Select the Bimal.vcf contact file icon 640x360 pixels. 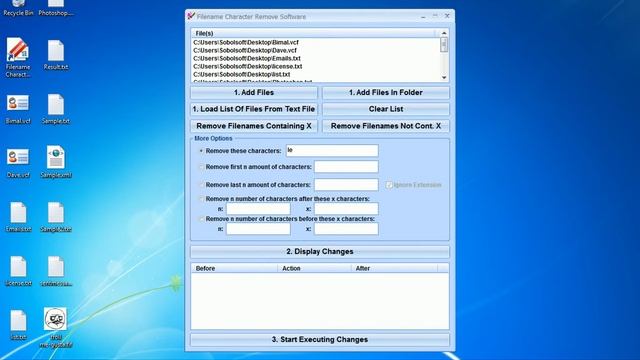point(18,109)
